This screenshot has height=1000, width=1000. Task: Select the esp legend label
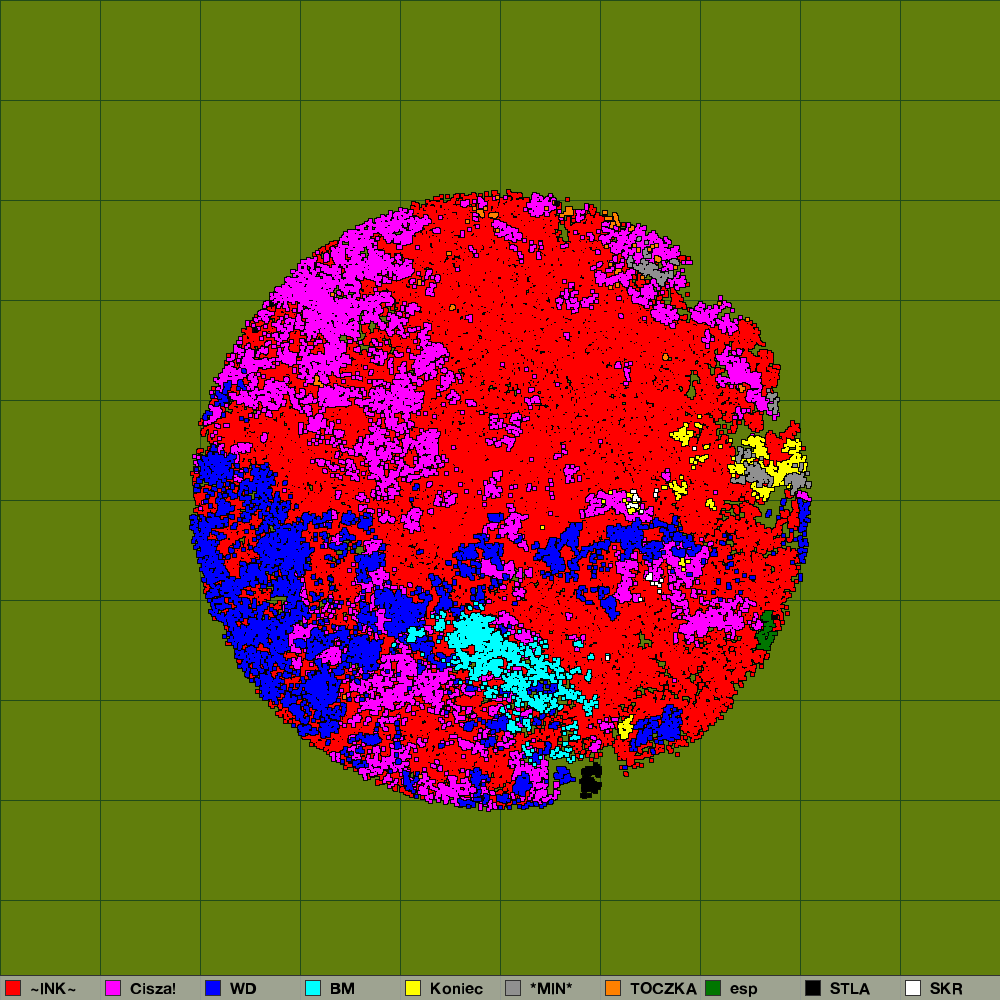tap(744, 989)
